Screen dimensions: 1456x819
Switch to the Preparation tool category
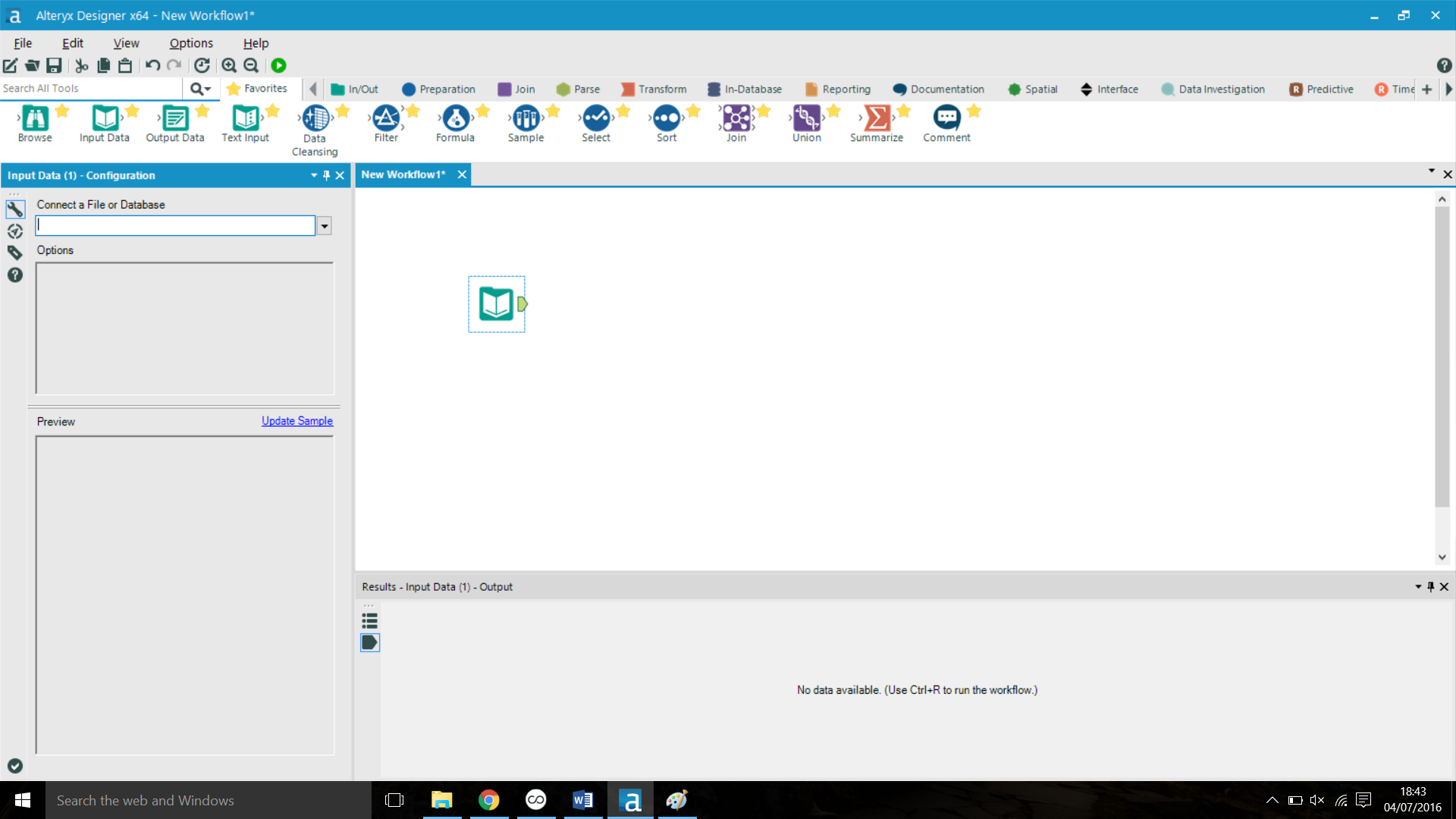click(438, 89)
